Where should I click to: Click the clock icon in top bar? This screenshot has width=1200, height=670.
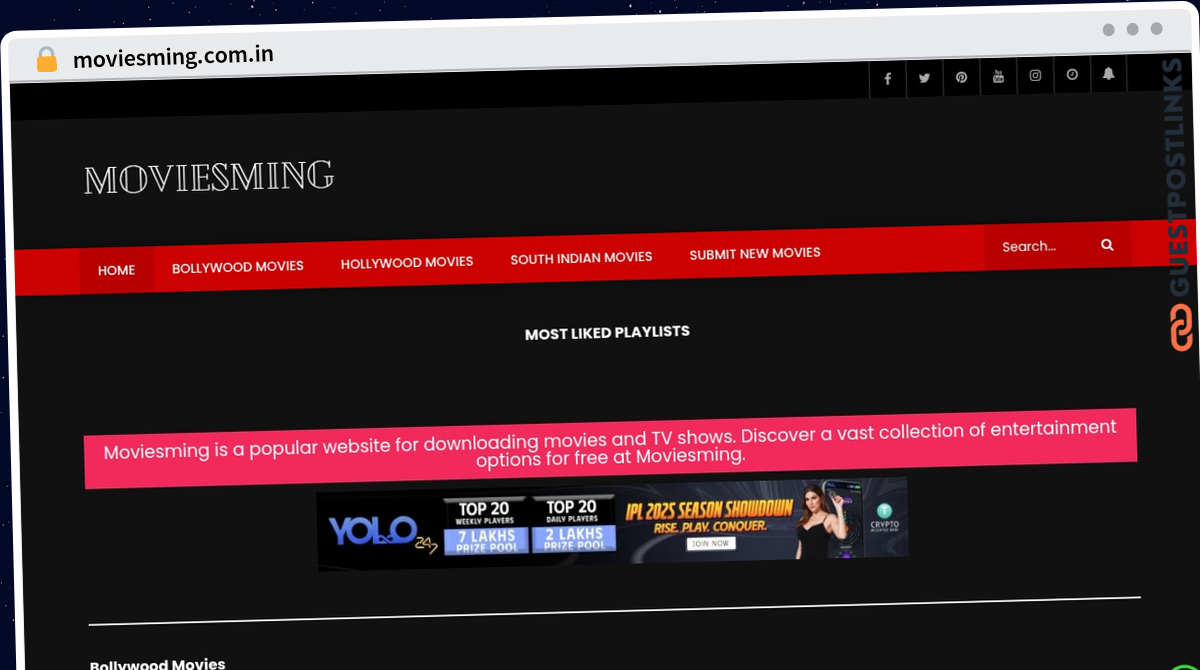pos(1072,74)
